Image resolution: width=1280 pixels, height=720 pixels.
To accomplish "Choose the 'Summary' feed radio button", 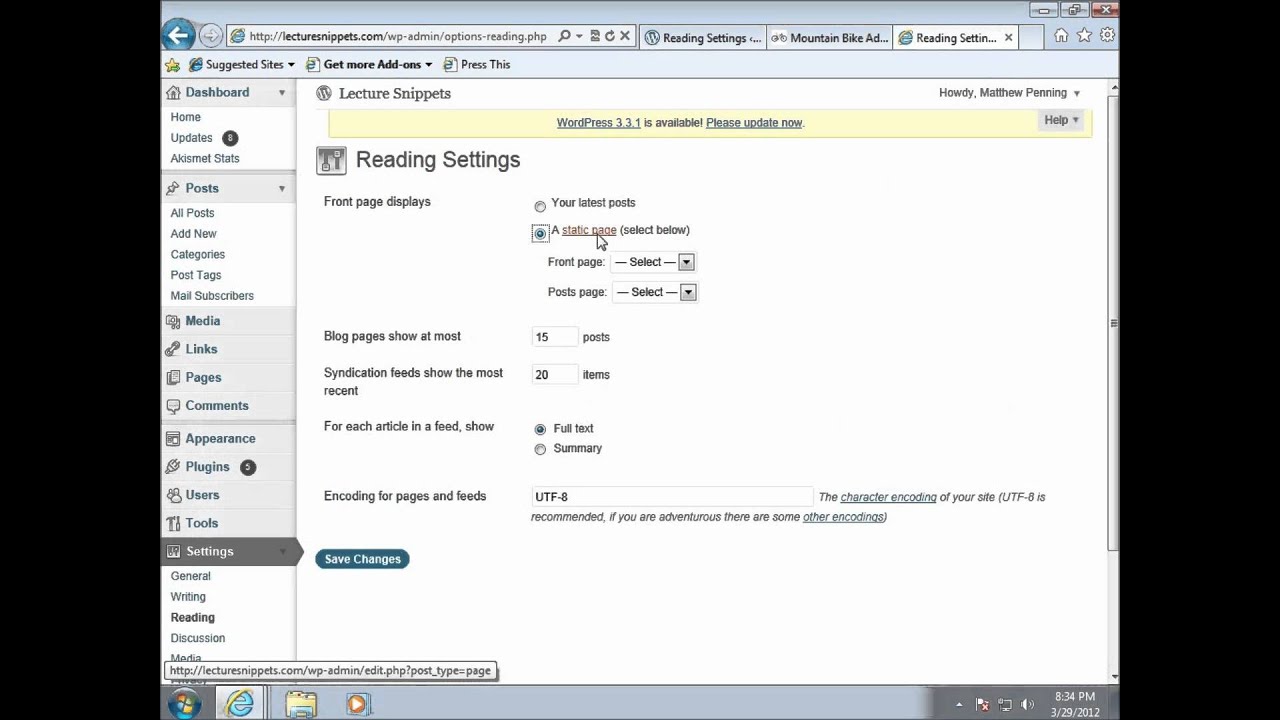I will point(540,450).
